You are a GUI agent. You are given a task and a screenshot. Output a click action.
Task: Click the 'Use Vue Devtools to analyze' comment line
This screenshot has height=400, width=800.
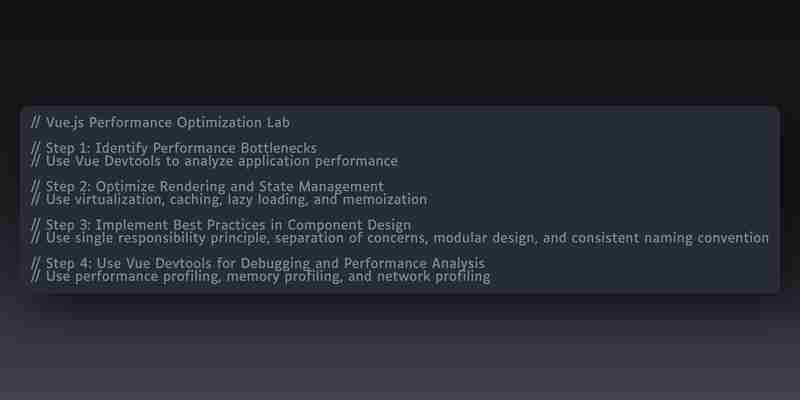coord(214,161)
